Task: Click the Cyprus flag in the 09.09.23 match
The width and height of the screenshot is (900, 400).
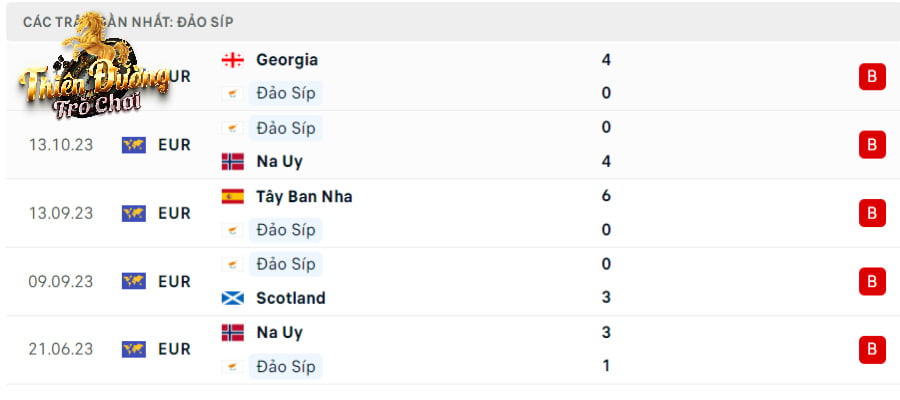Action: 232,265
